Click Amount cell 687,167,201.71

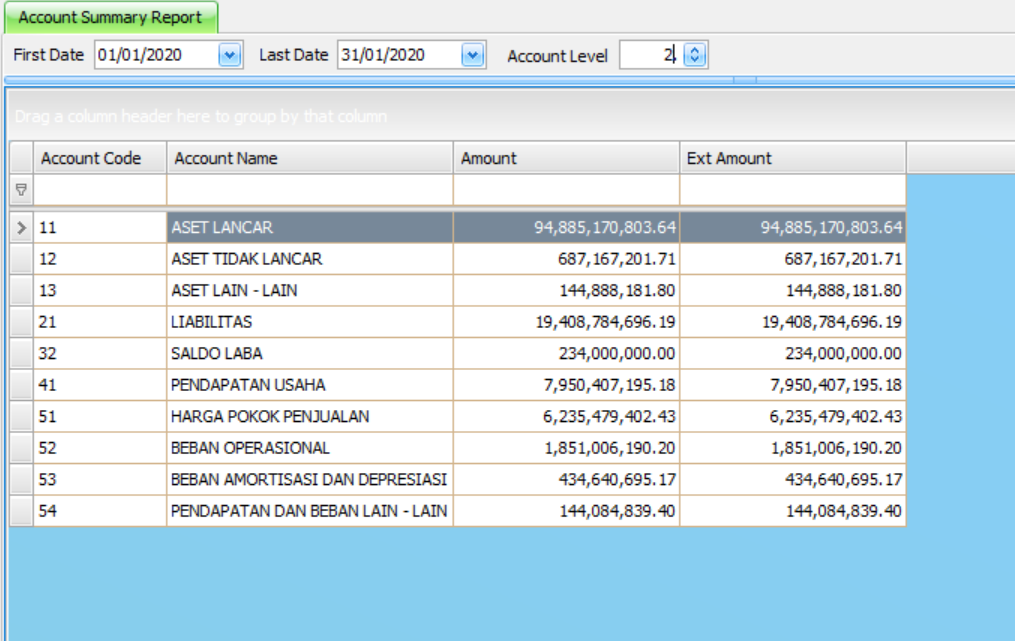click(566, 259)
